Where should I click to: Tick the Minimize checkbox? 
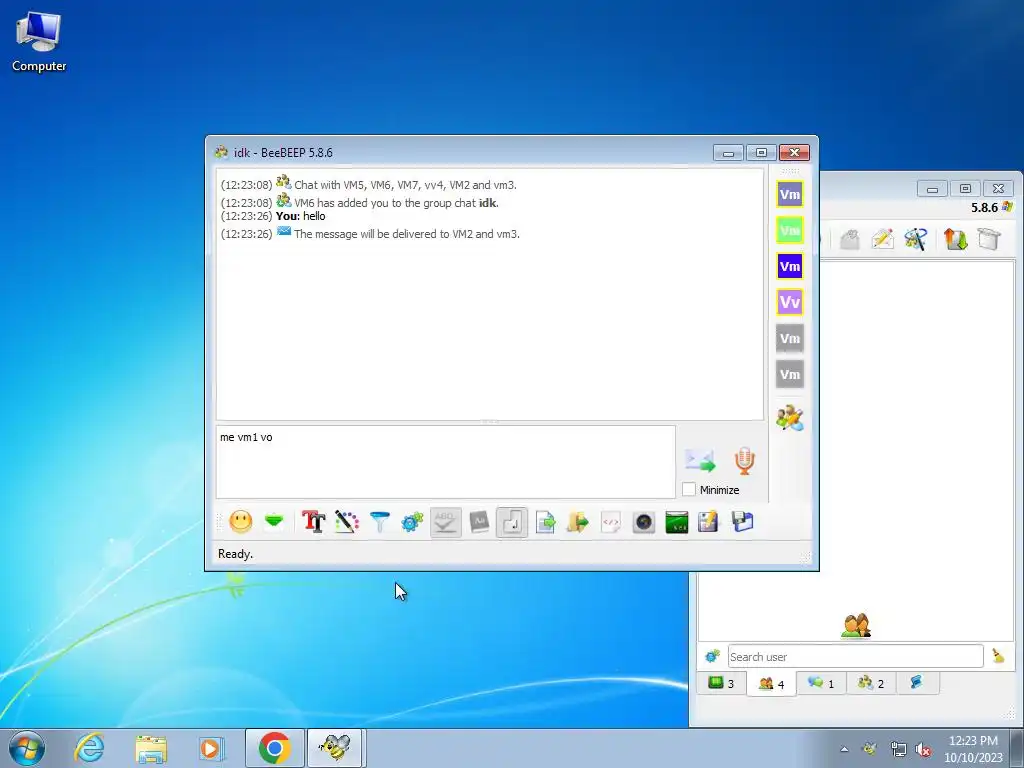click(x=688, y=489)
